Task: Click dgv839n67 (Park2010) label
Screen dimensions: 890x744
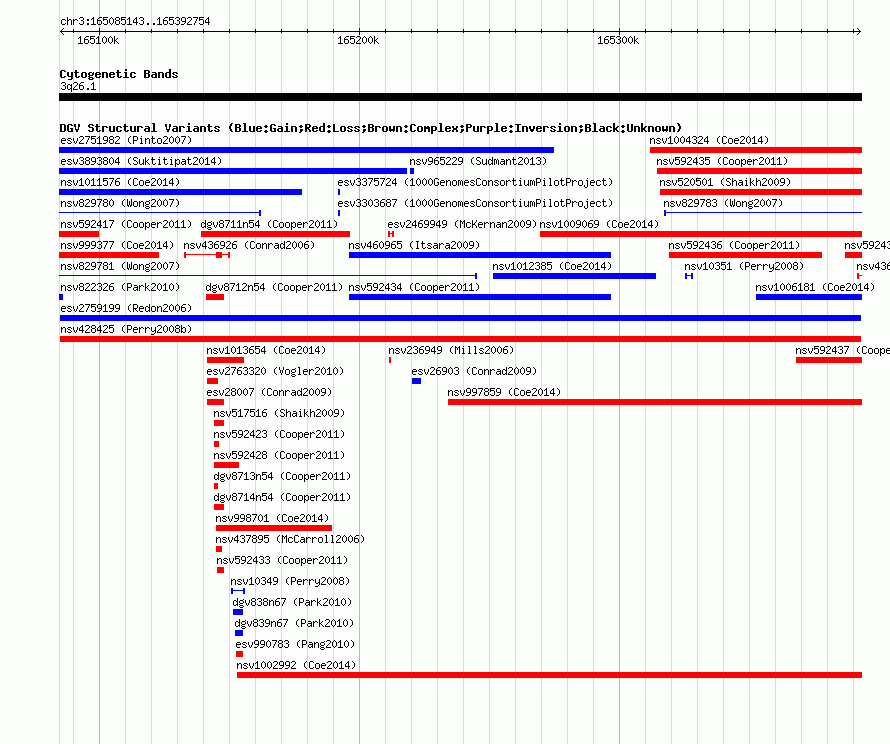Action: [x=294, y=623]
